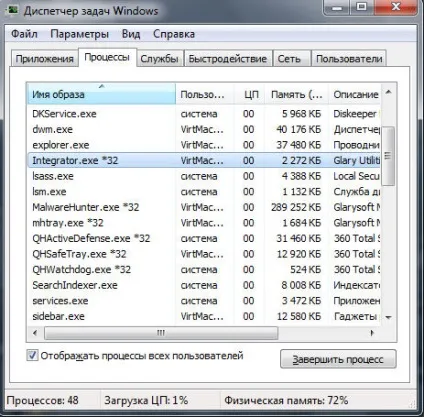Image resolution: width=424 pixels, height=417 pixels.
Task: Toggle Отображать процессы всех пользователей checkbox
Action: (x=32, y=355)
